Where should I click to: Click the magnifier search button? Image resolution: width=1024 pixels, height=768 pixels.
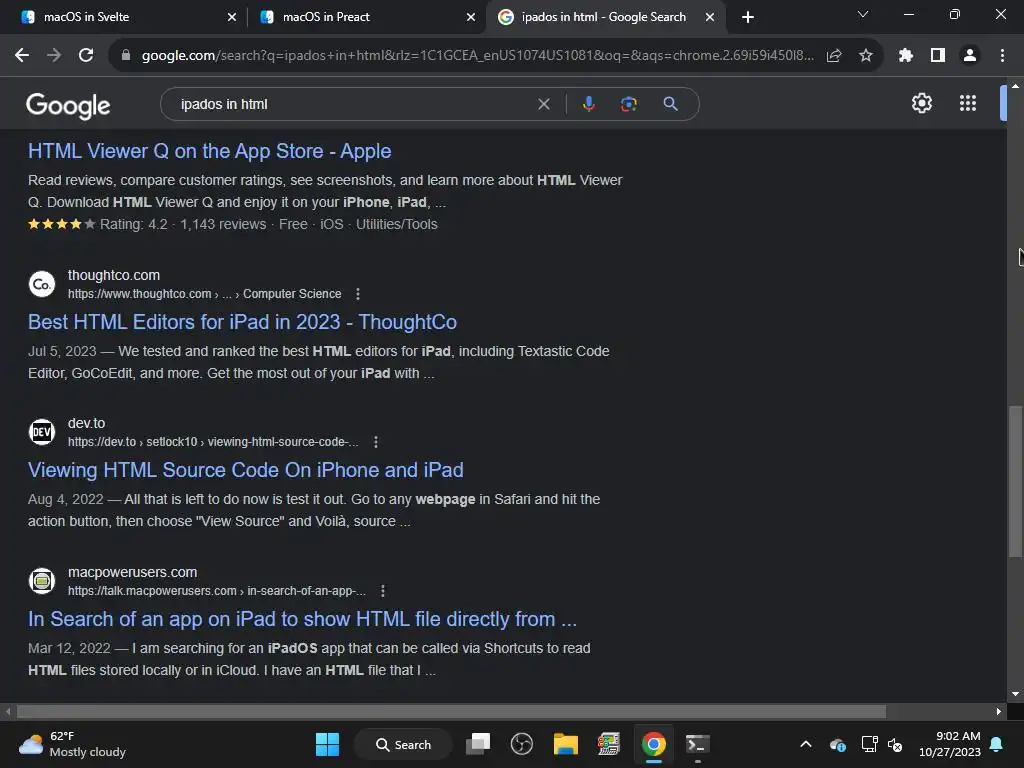(670, 104)
